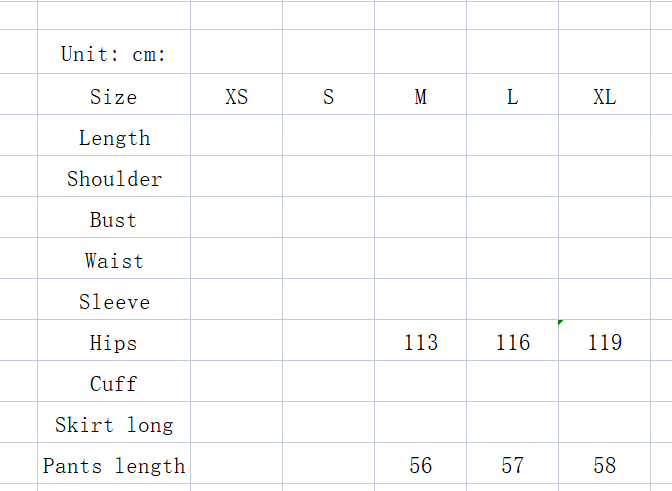Click the 'Cuff' row label cell

tap(114, 384)
